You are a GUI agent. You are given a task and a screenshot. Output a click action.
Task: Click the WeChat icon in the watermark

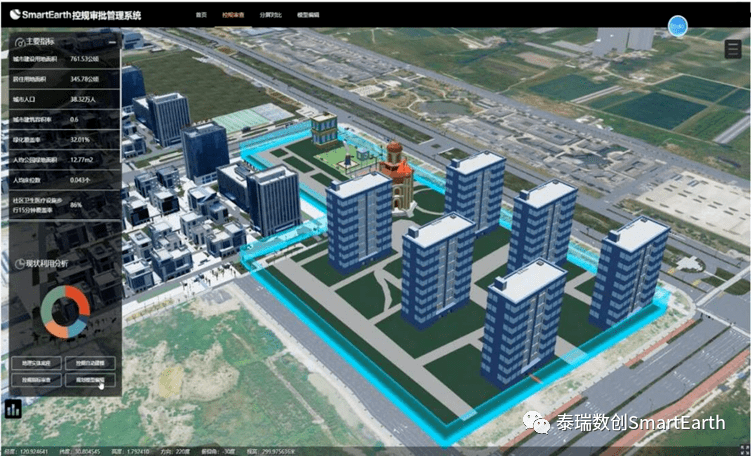point(540,424)
